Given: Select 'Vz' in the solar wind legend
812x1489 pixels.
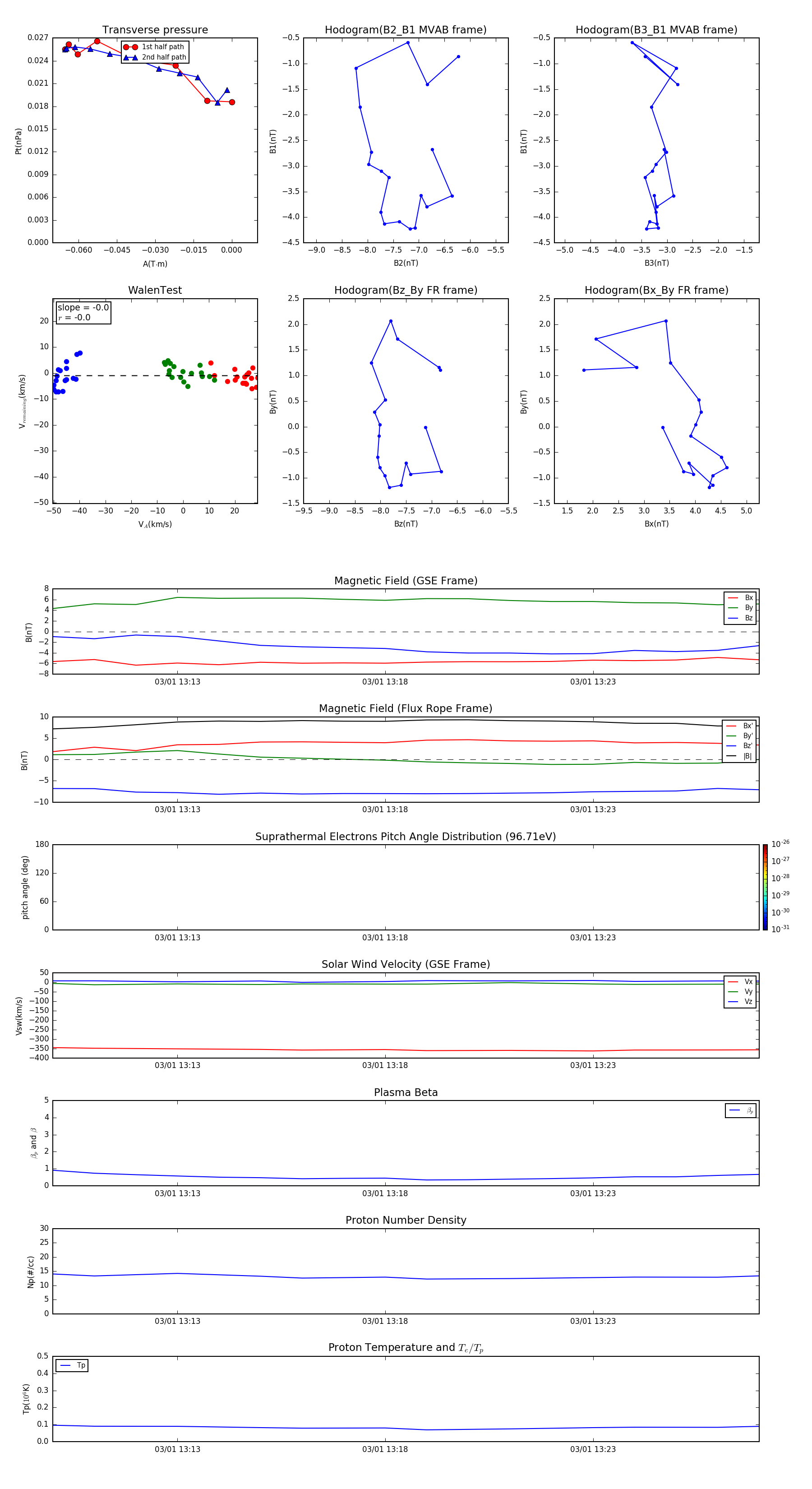Looking at the screenshot, I should click(740, 1002).
